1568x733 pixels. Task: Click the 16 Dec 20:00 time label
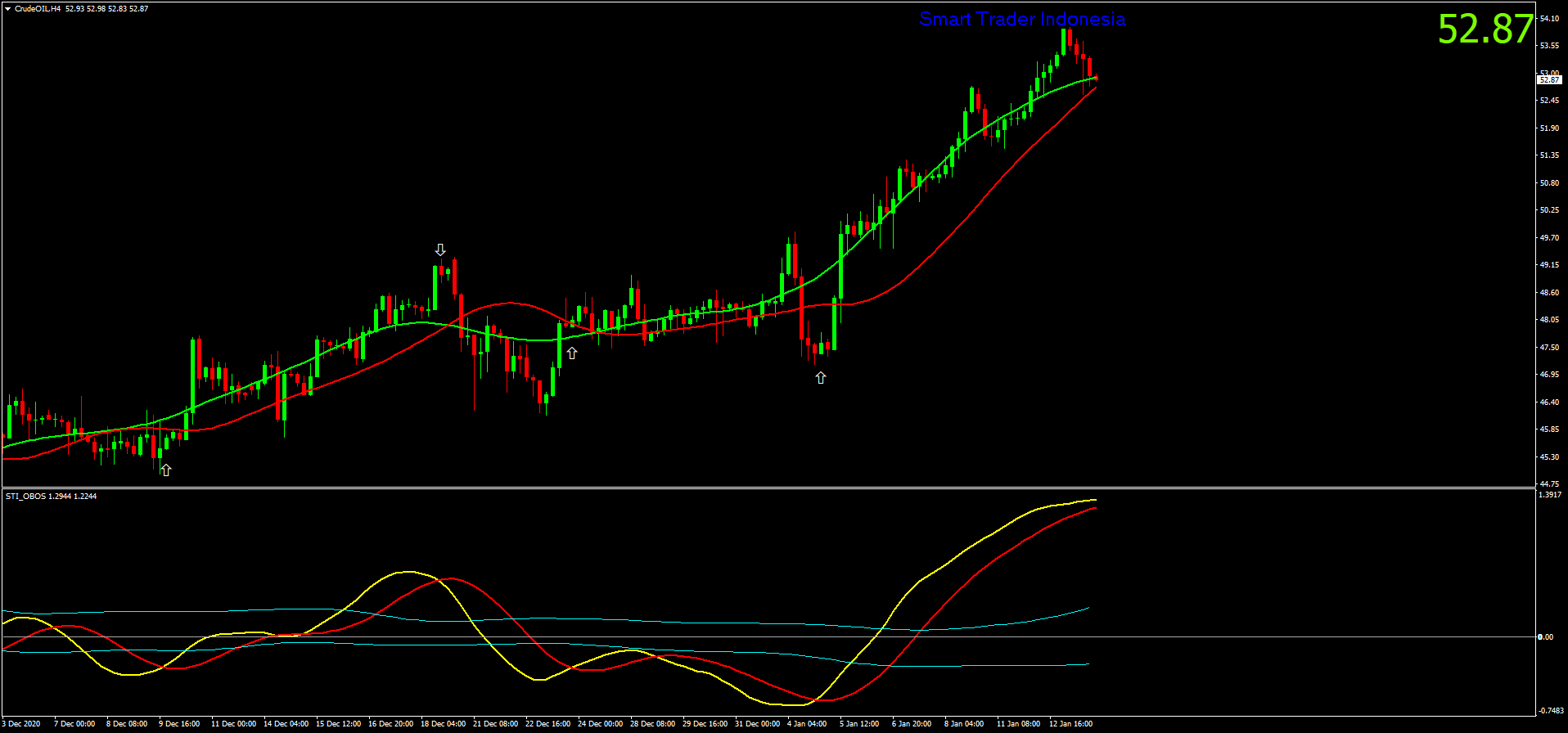390,724
